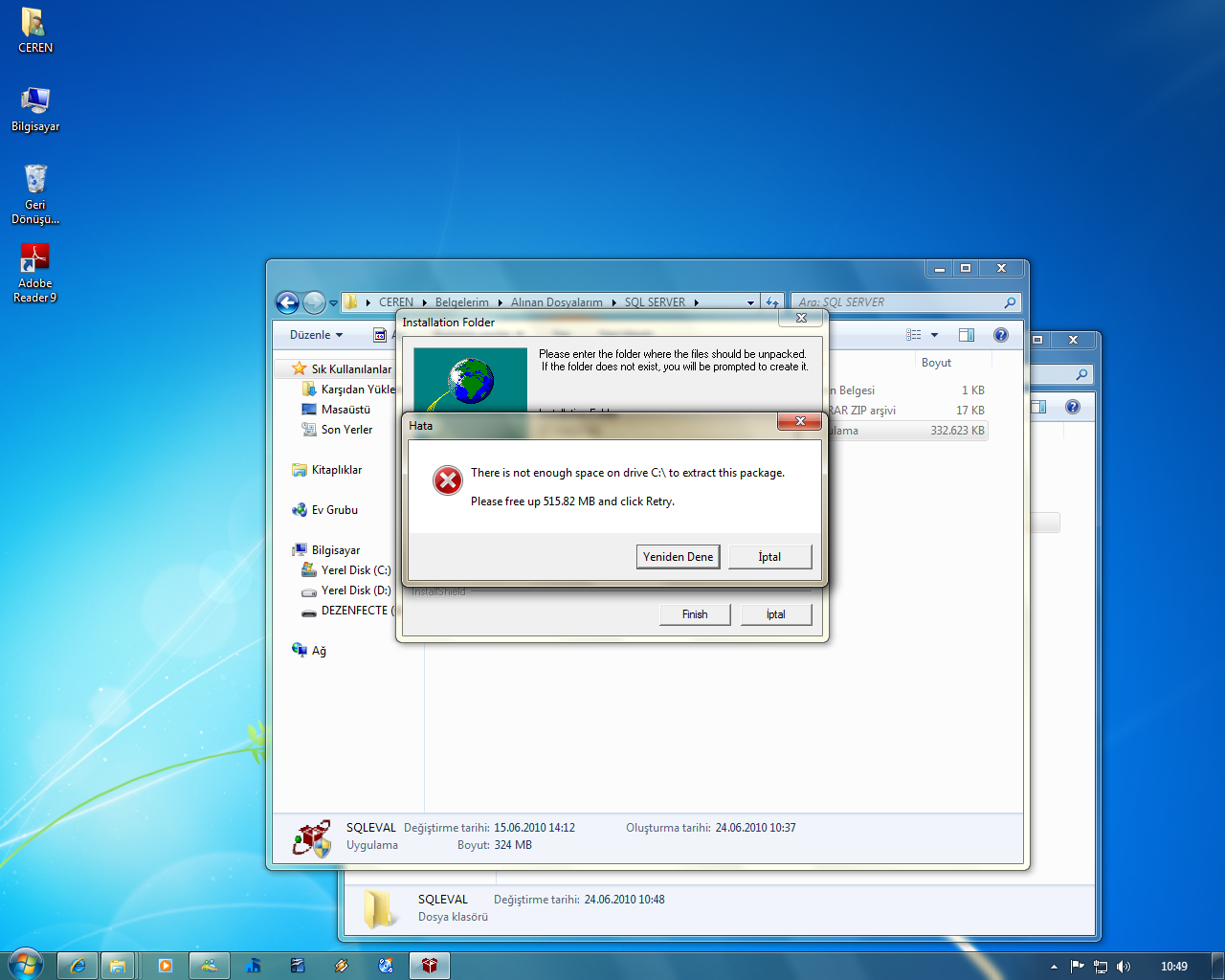Open Ağ in navigation pane
This screenshot has width=1225, height=980.
tap(318, 651)
